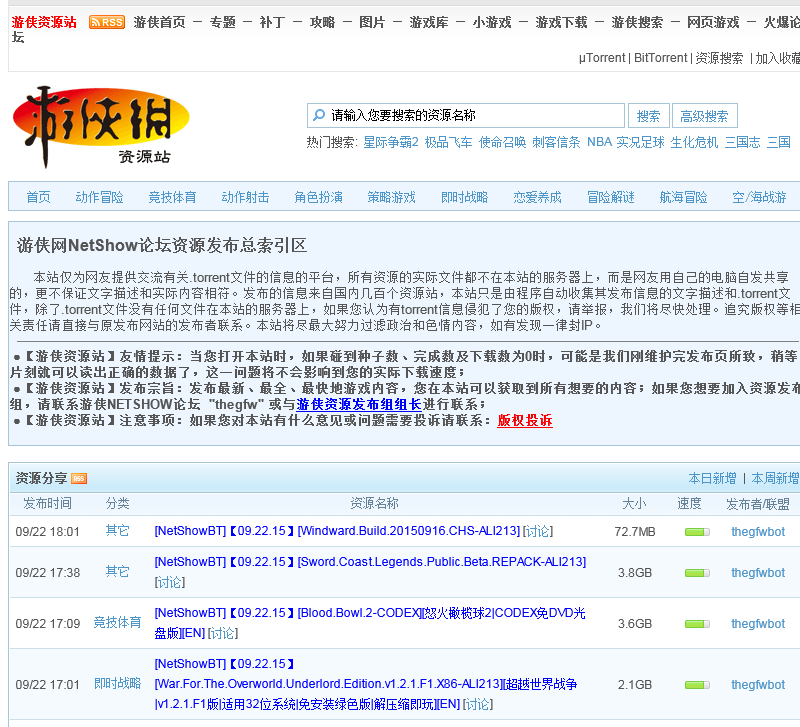Open 游侠搜索 in top navigation
Screen dimensions: 800x727
point(637,22)
